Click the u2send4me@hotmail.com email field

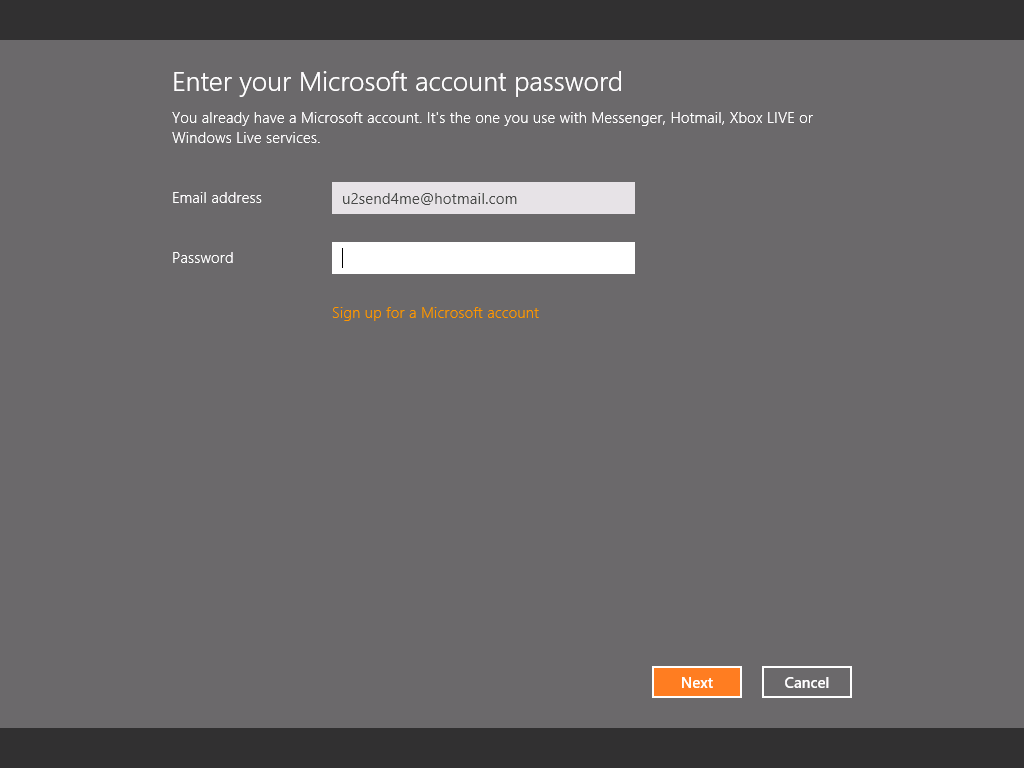[x=483, y=198]
